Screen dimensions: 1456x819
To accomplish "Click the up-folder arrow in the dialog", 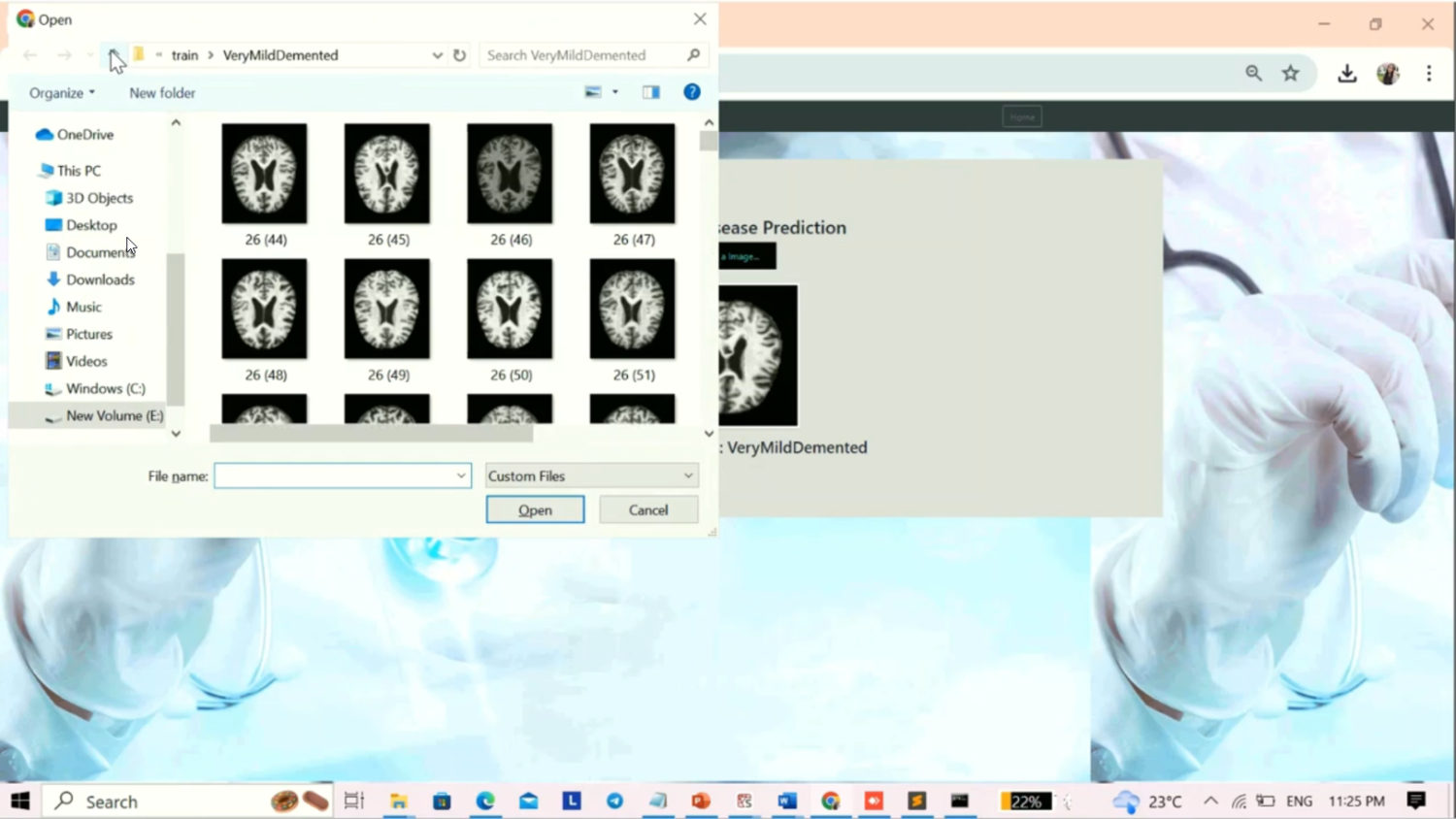I will tap(114, 54).
